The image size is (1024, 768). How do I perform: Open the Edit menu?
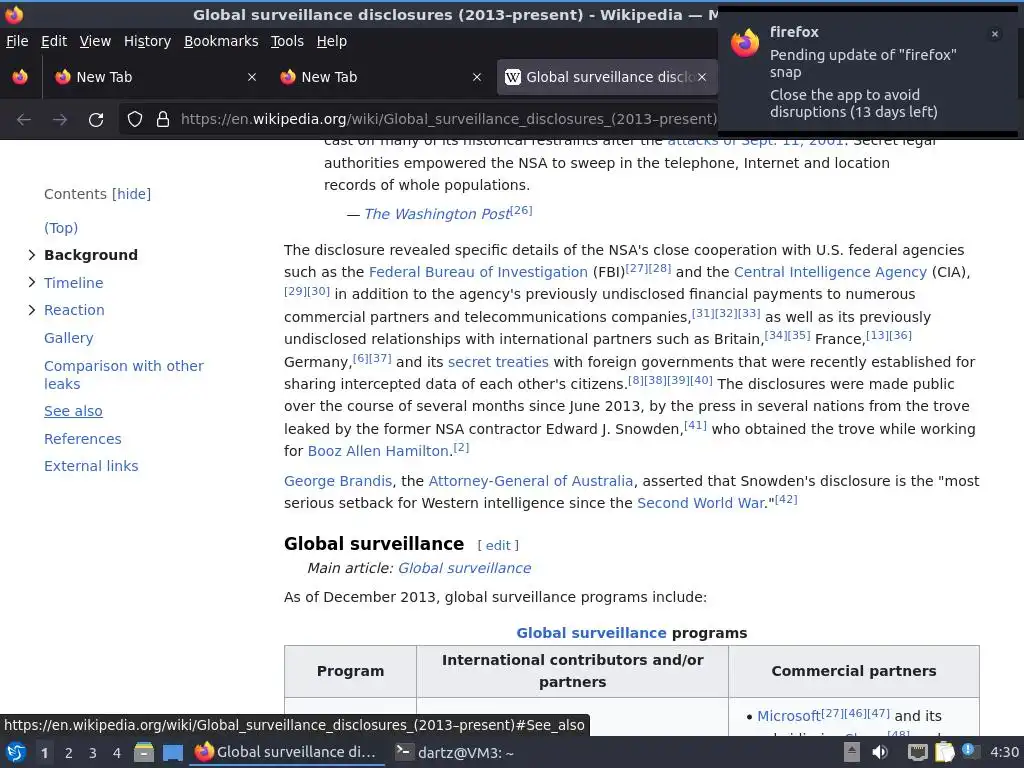pyautogui.click(x=54, y=41)
